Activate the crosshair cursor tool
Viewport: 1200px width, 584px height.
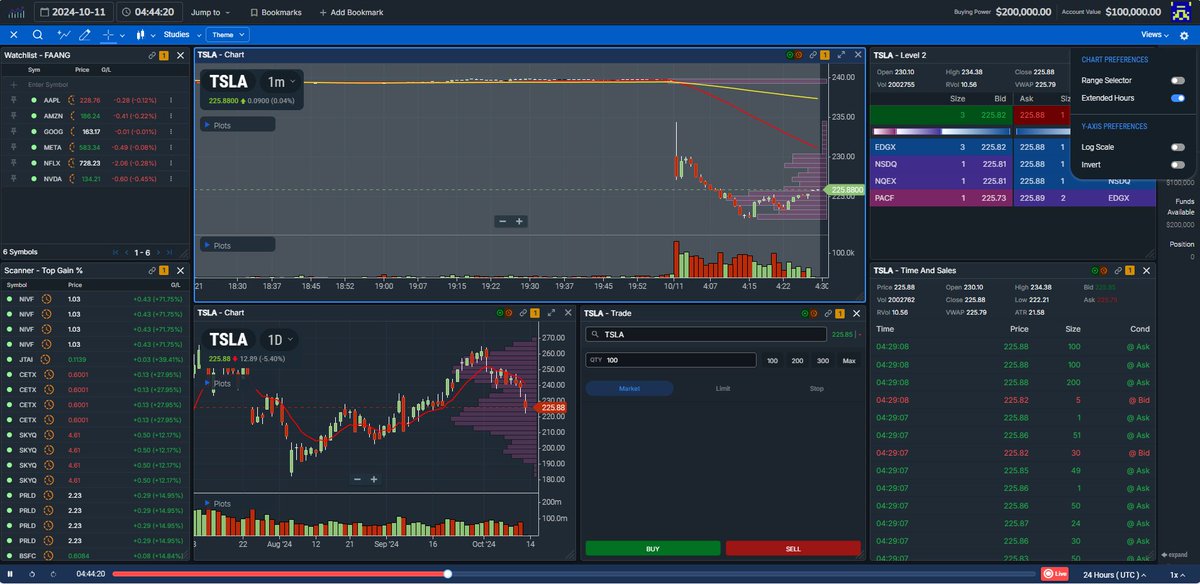tap(109, 34)
